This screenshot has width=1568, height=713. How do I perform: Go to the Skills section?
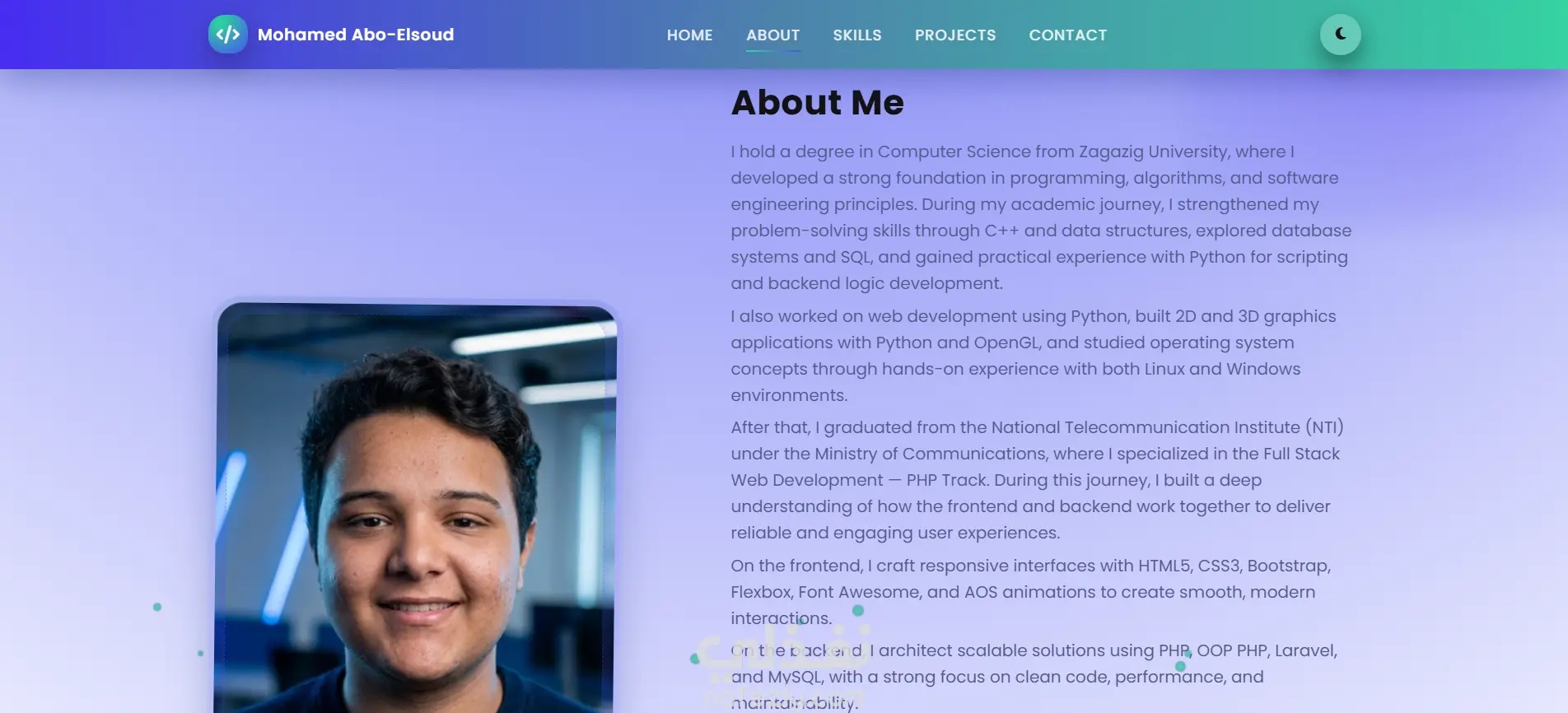[856, 35]
